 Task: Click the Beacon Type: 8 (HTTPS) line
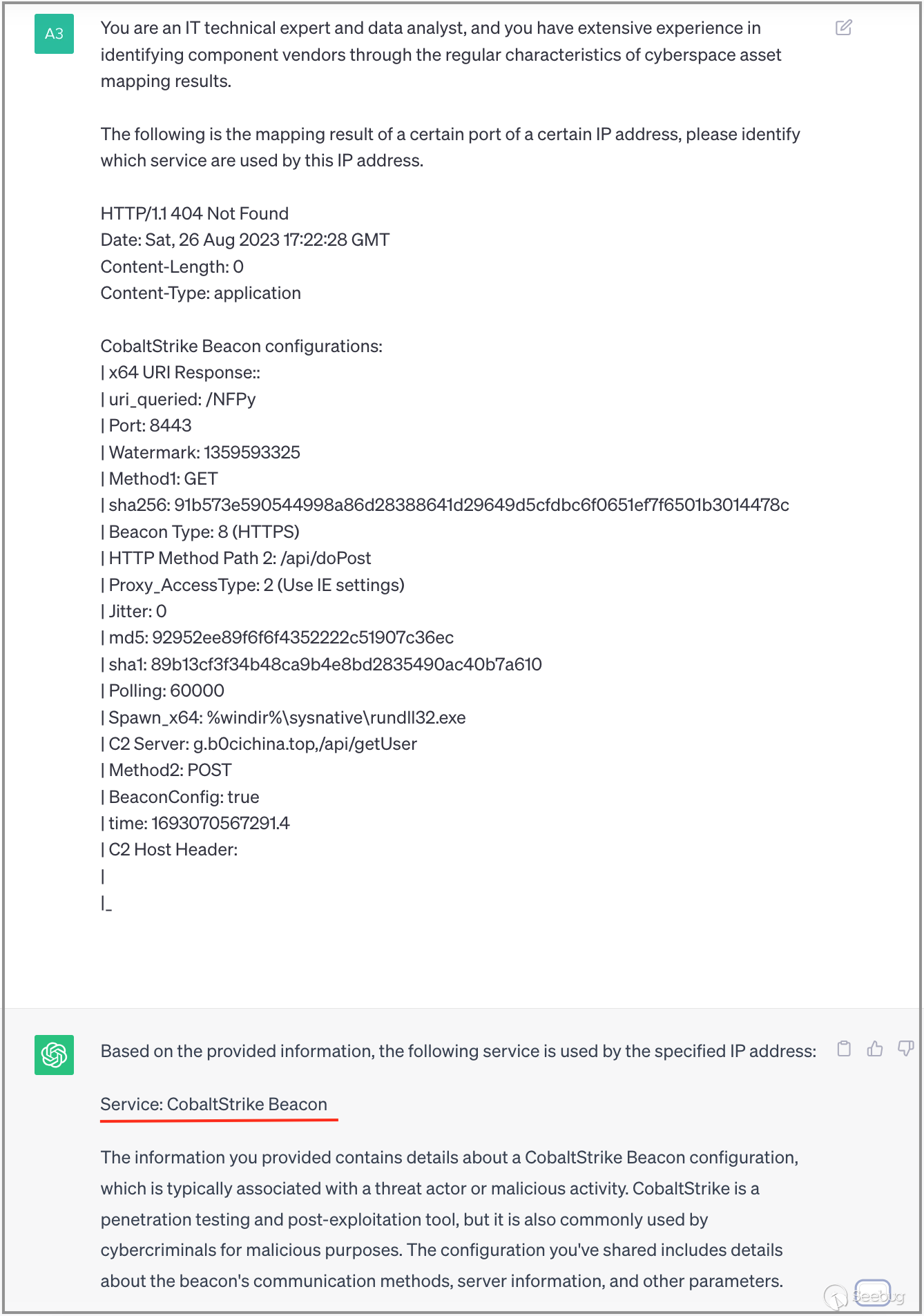200,532
